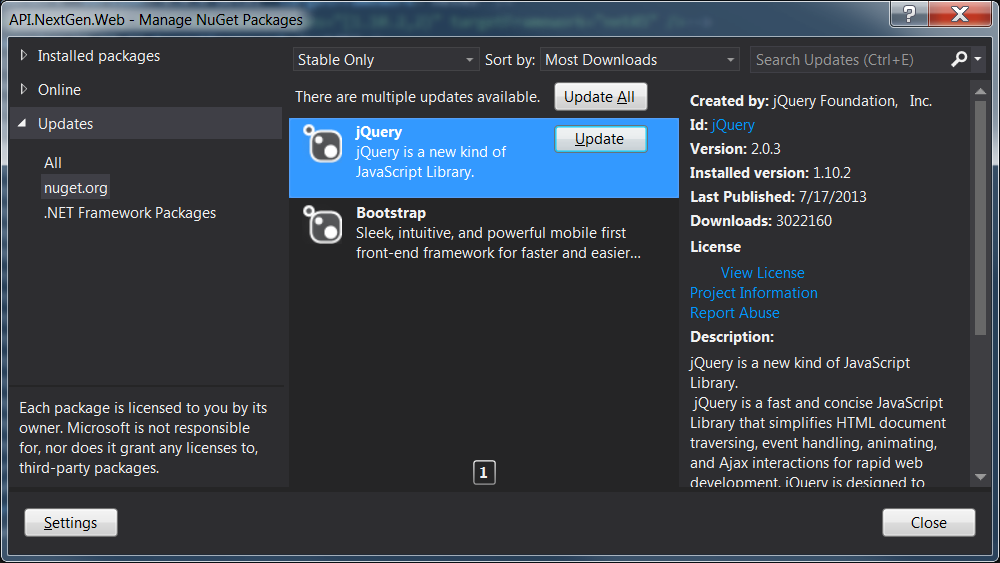Select All under Updates
Viewport: 1000px width, 563px height.
[x=53, y=163]
